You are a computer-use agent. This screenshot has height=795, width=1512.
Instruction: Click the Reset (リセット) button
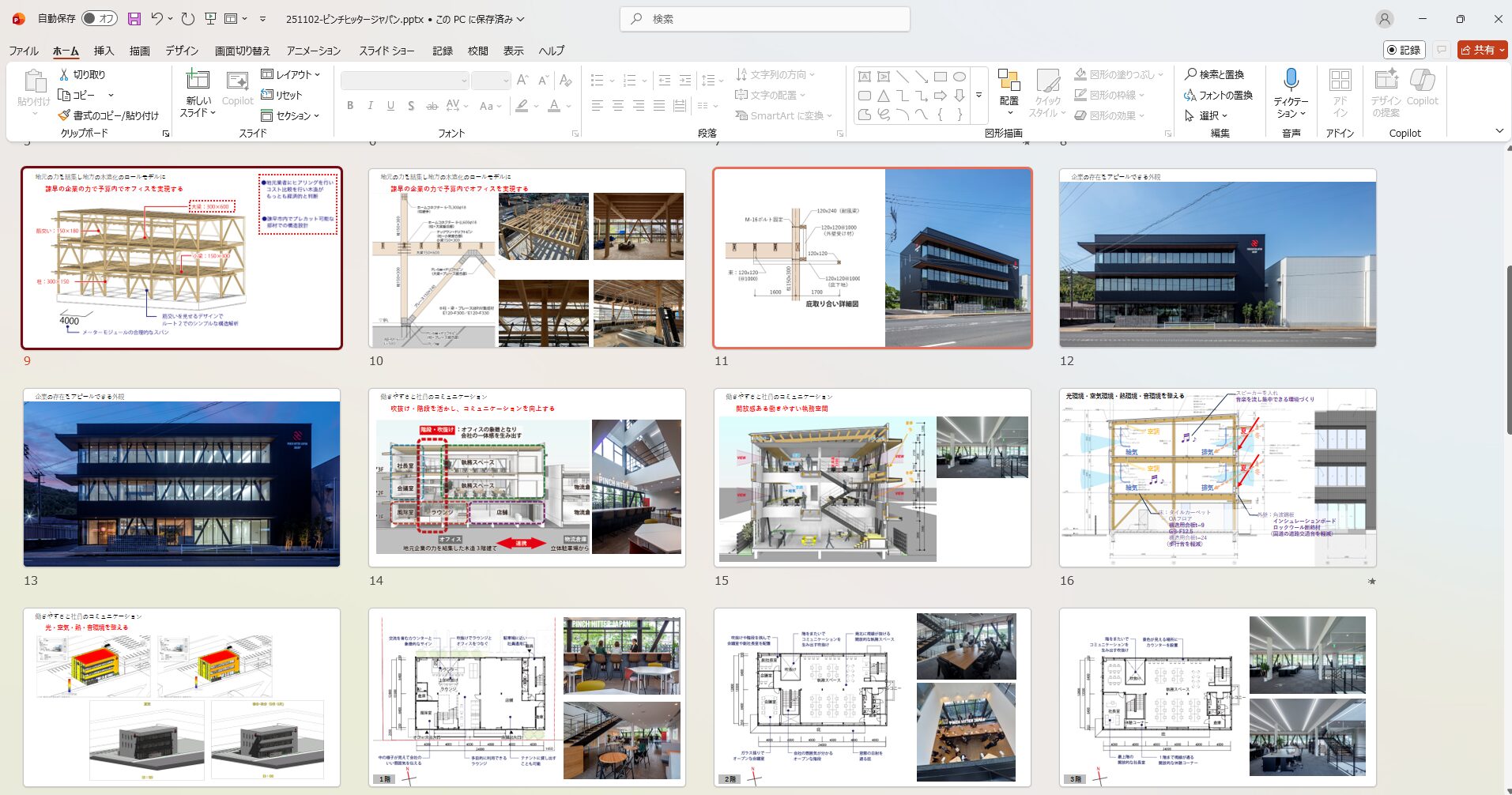[x=282, y=95]
